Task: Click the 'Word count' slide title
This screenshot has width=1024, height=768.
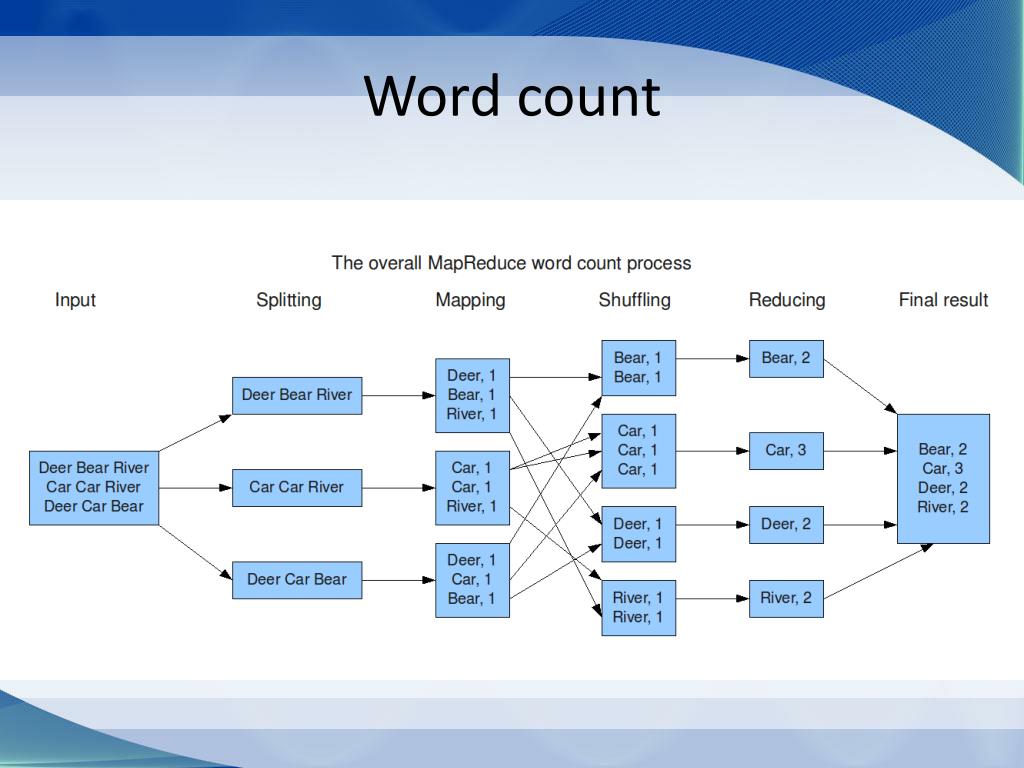Action: pyautogui.click(x=513, y=97)
